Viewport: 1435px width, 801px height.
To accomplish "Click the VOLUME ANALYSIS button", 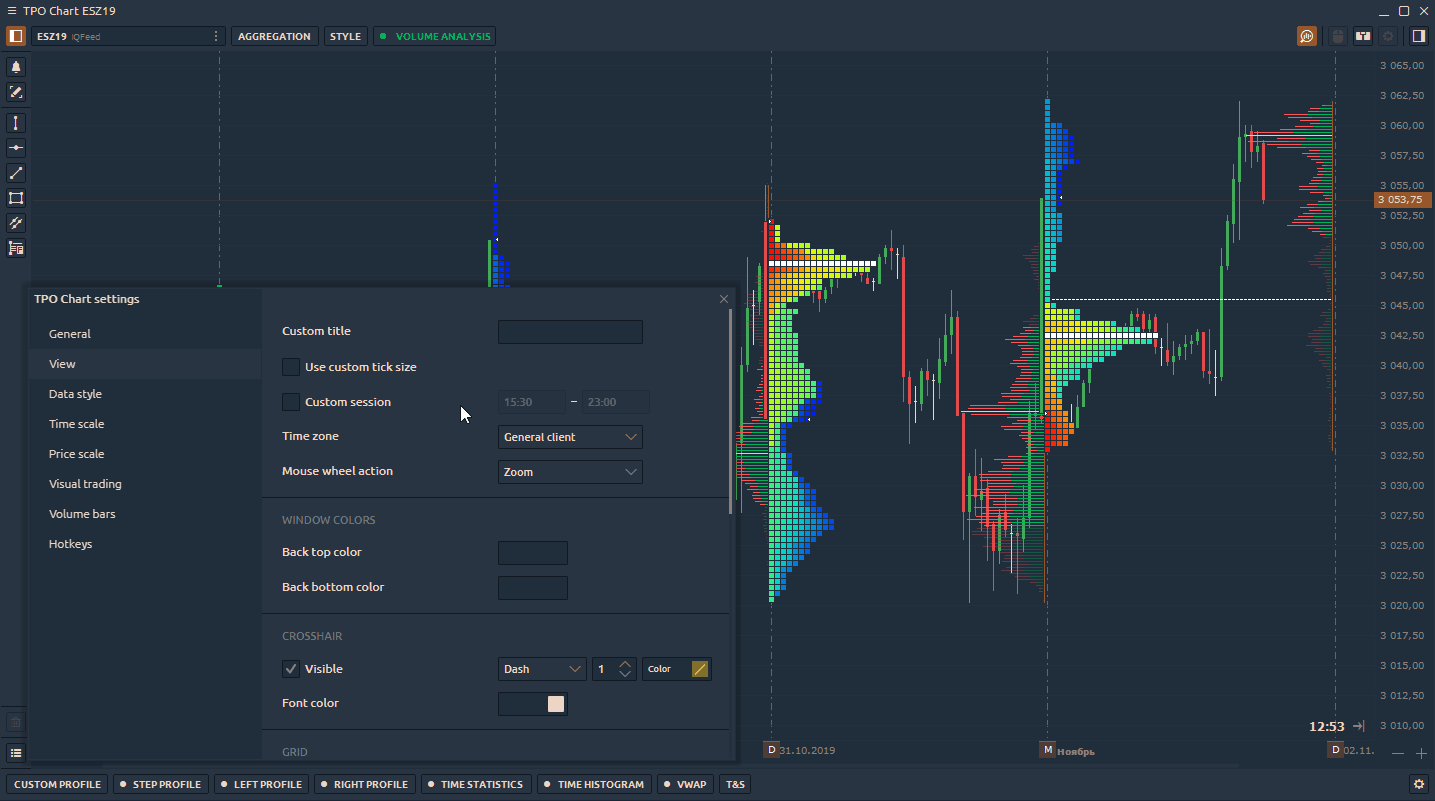I will (x=434, y=36).
